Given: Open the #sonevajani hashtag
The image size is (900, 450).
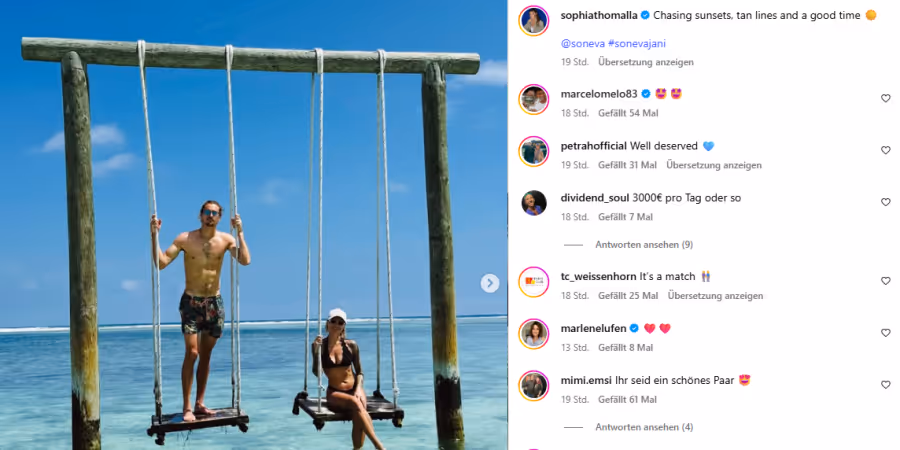Looking at the screenshot, I should (x=637, y=44).
